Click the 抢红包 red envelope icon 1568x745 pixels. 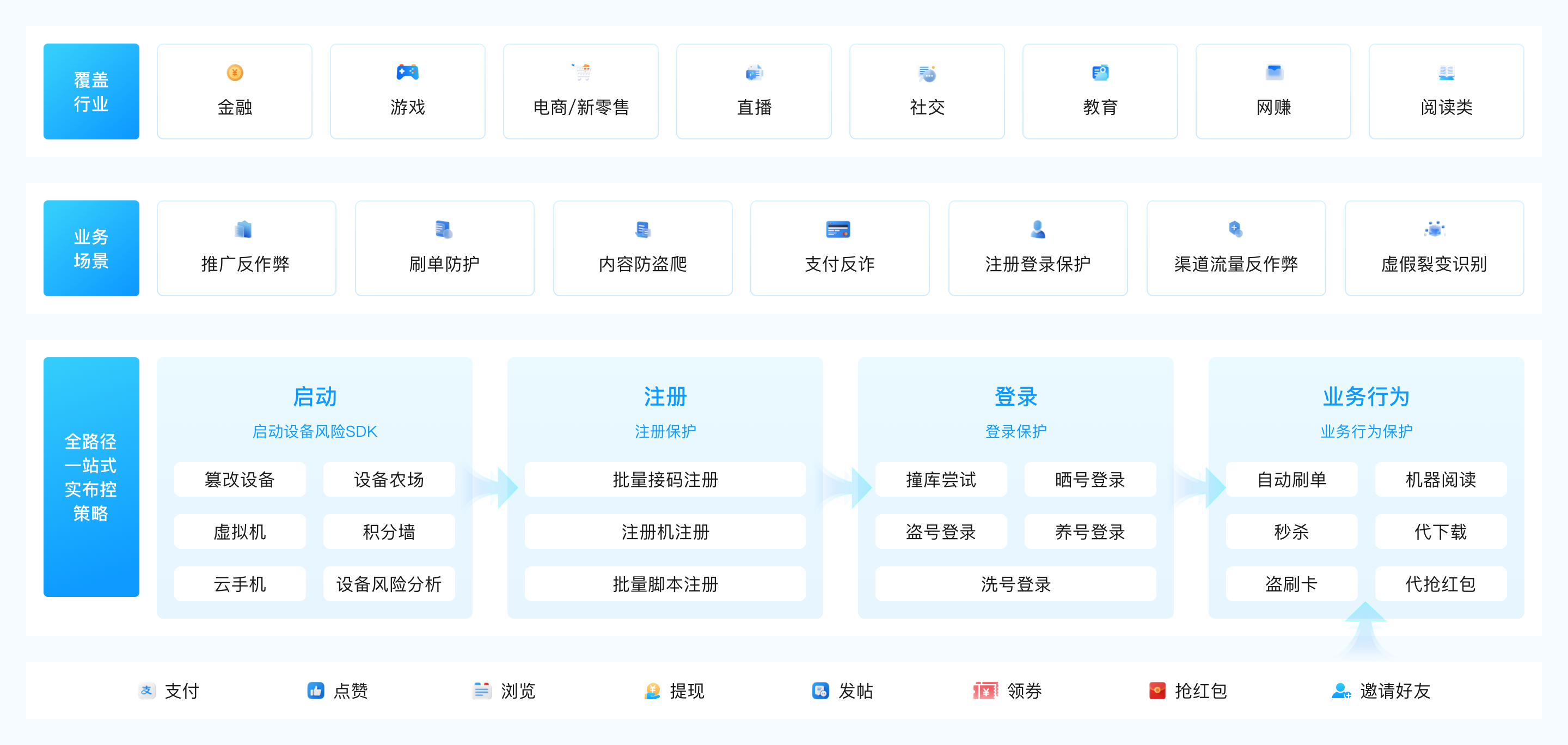point(1157,691)
